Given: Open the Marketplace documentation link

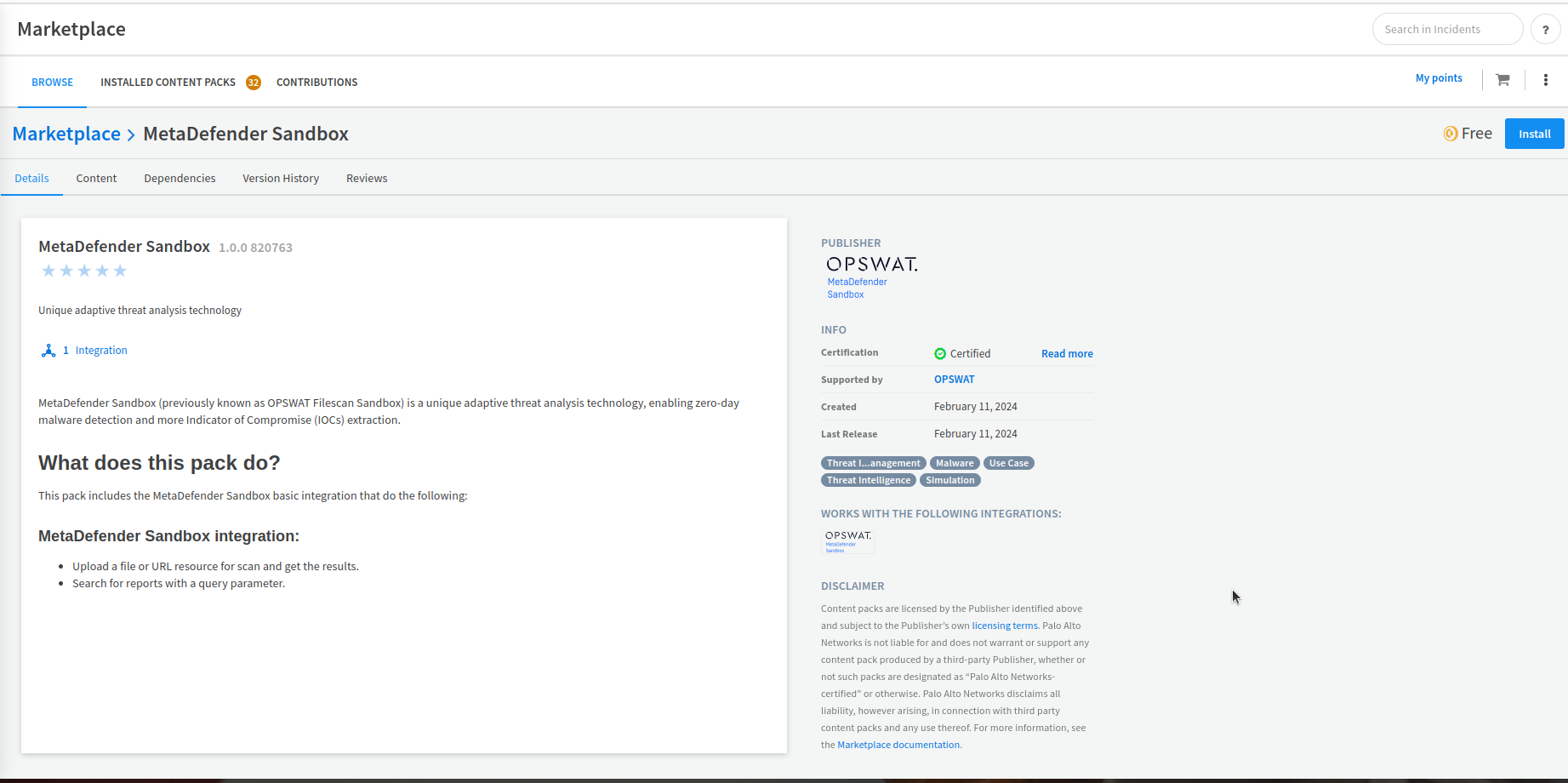Looking at the screenshot, I should (898, 745).
